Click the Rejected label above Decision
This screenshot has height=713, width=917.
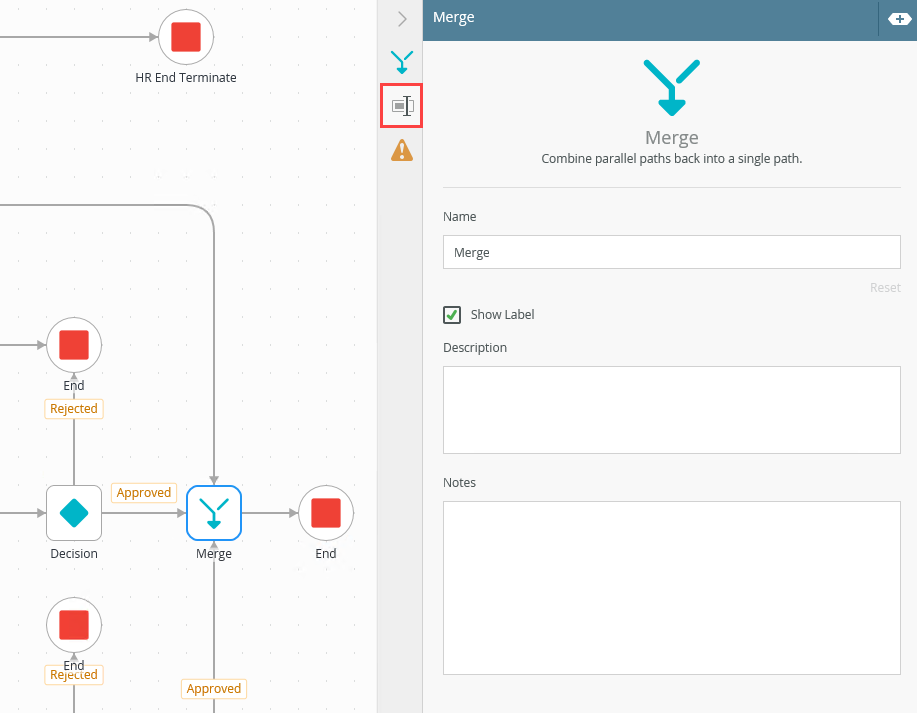pyautogui.click(x=74, y=409)
